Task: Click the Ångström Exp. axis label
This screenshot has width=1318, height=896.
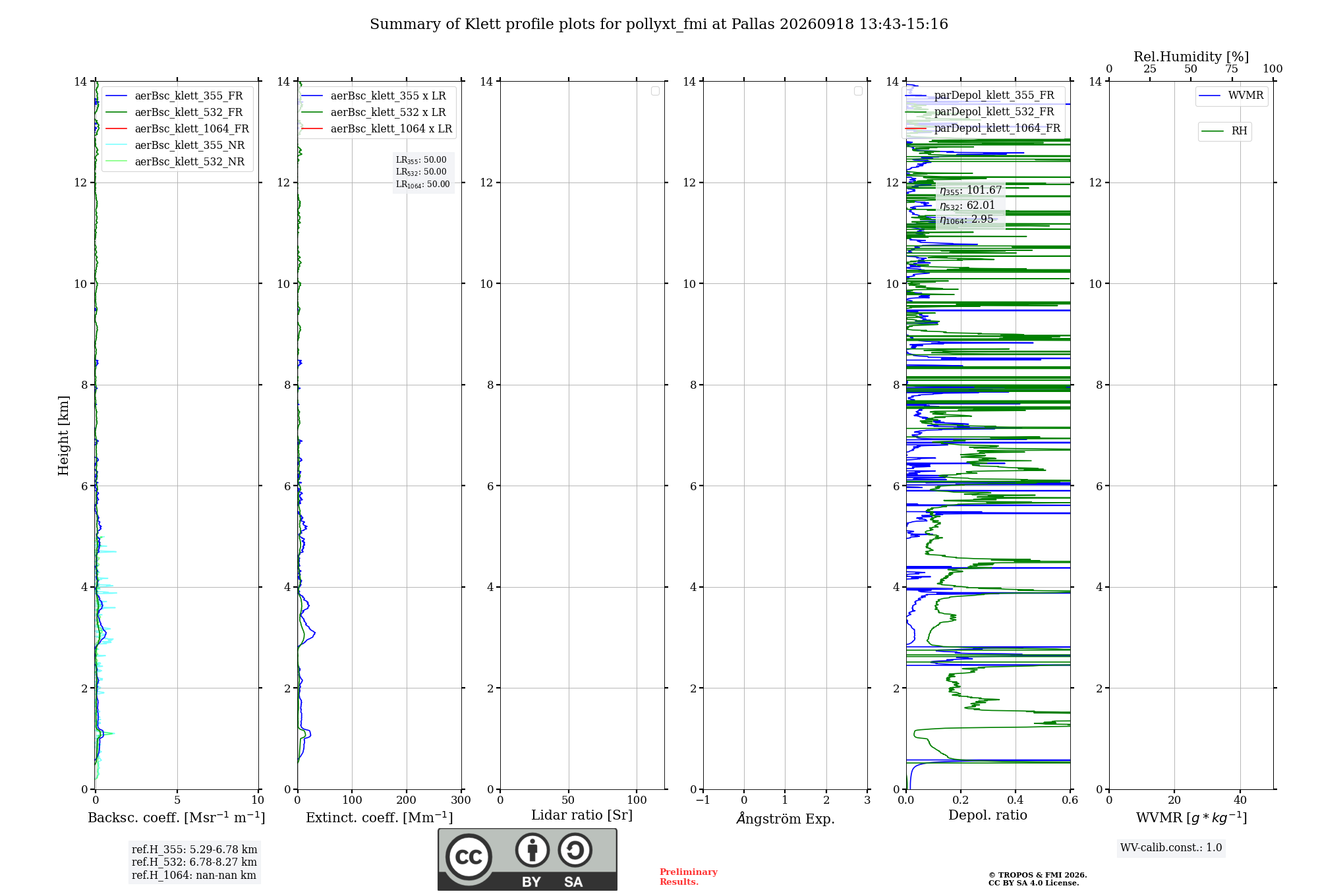Action: (x=786, y=818)
